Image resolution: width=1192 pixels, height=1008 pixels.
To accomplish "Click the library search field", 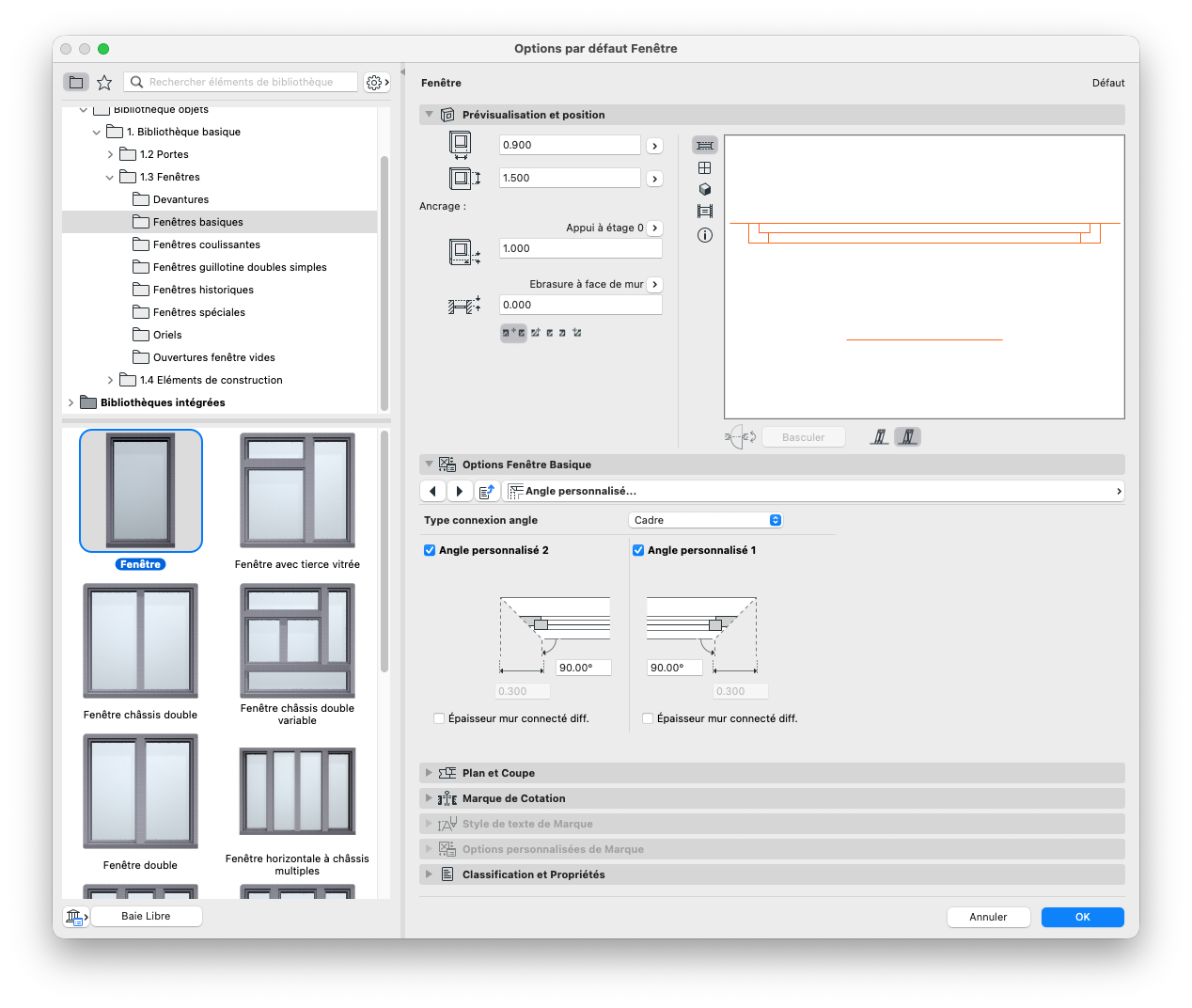I will (x=241, y=83).
